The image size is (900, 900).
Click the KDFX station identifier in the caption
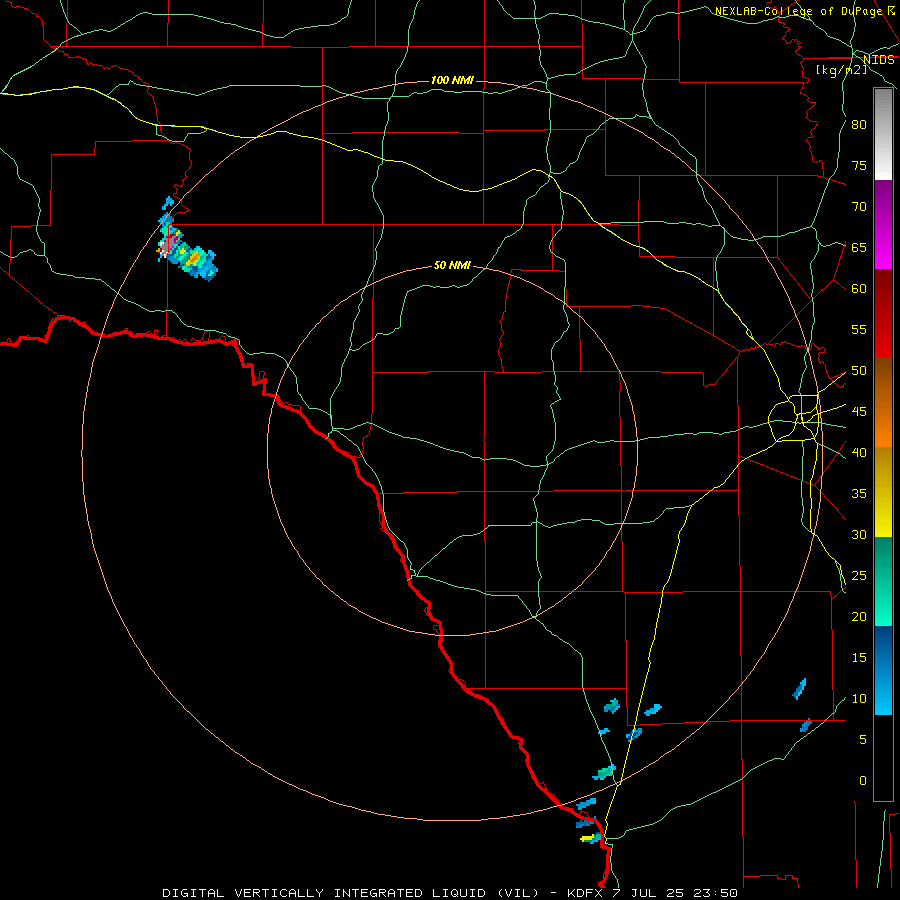coord(585,893)
